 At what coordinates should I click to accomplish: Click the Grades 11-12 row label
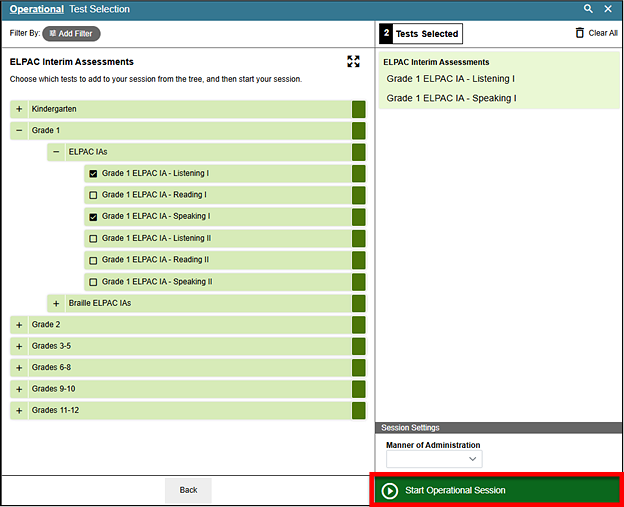click(55, 410)
